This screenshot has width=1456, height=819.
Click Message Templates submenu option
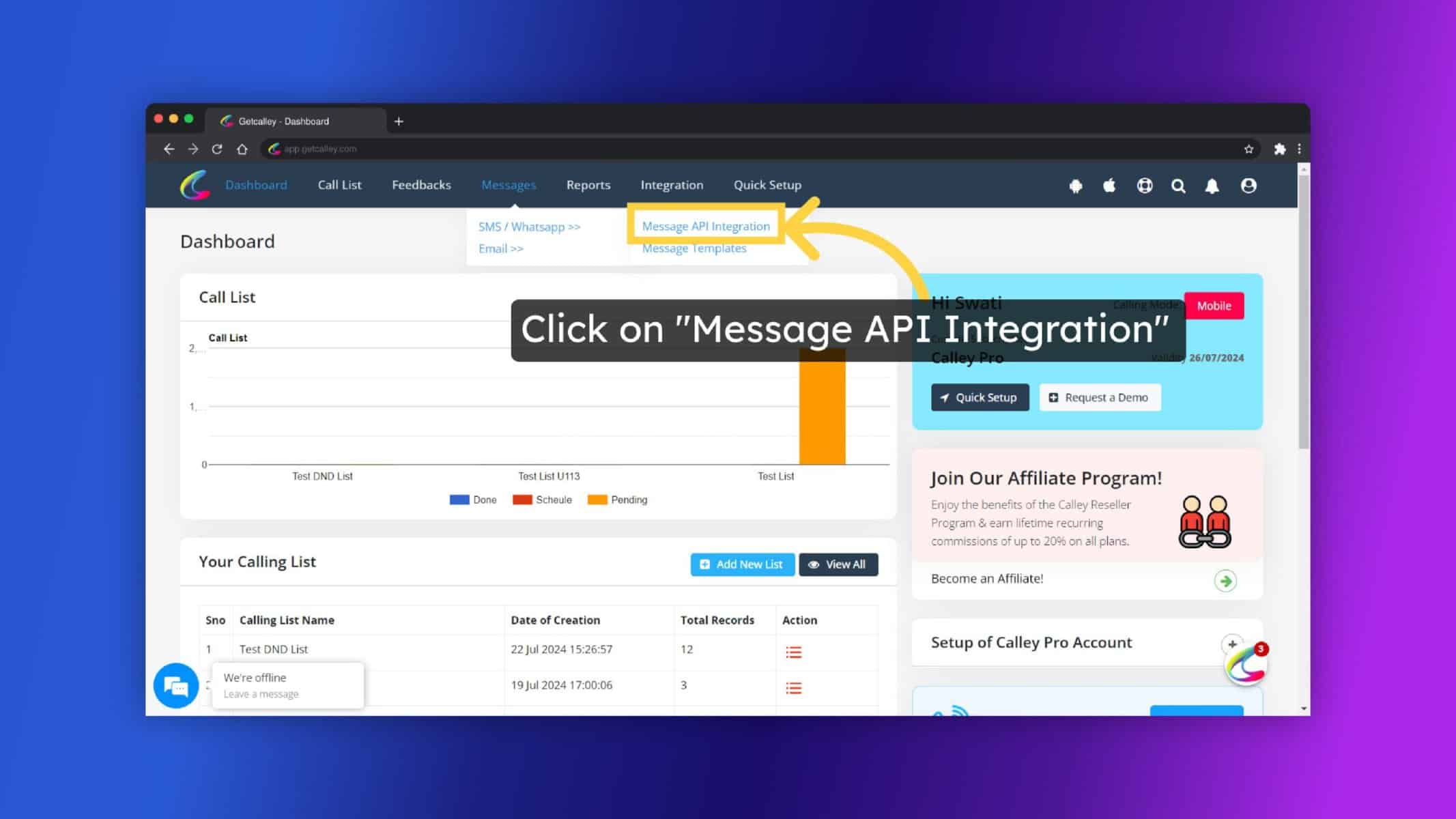point(694,248)
